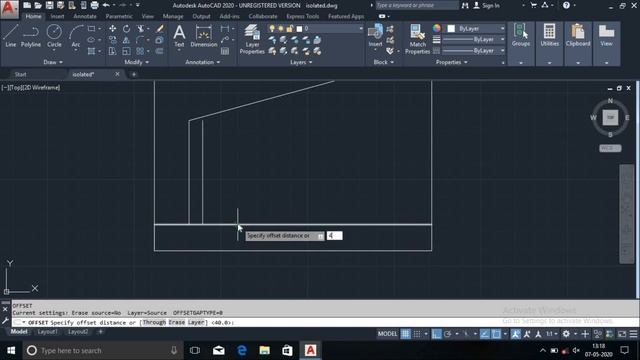Open the Annotate ribbon tab
The height and width of the screenshot is (360, 640).
85,16
